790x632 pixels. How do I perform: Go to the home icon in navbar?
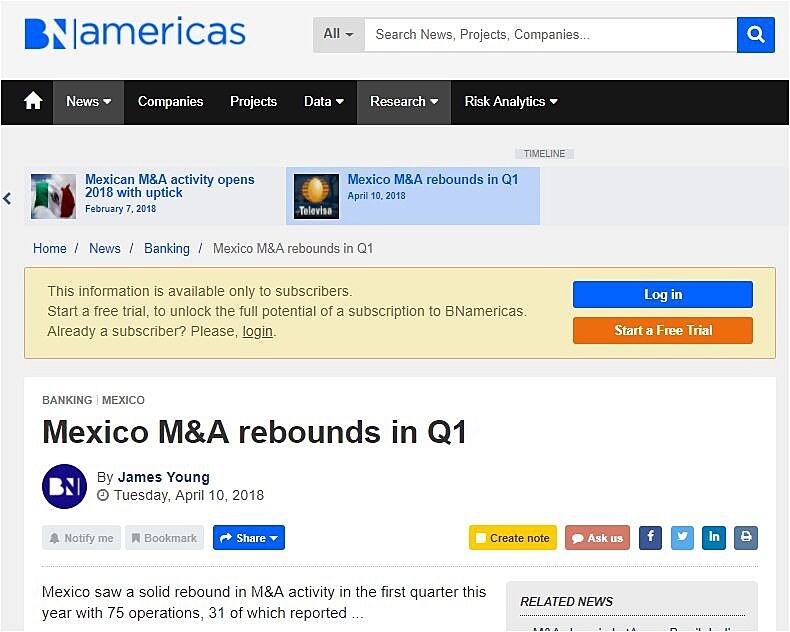33,101
